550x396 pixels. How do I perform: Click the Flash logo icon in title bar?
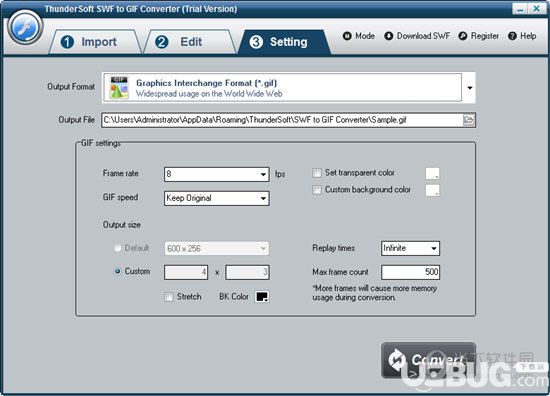[25, 27]
